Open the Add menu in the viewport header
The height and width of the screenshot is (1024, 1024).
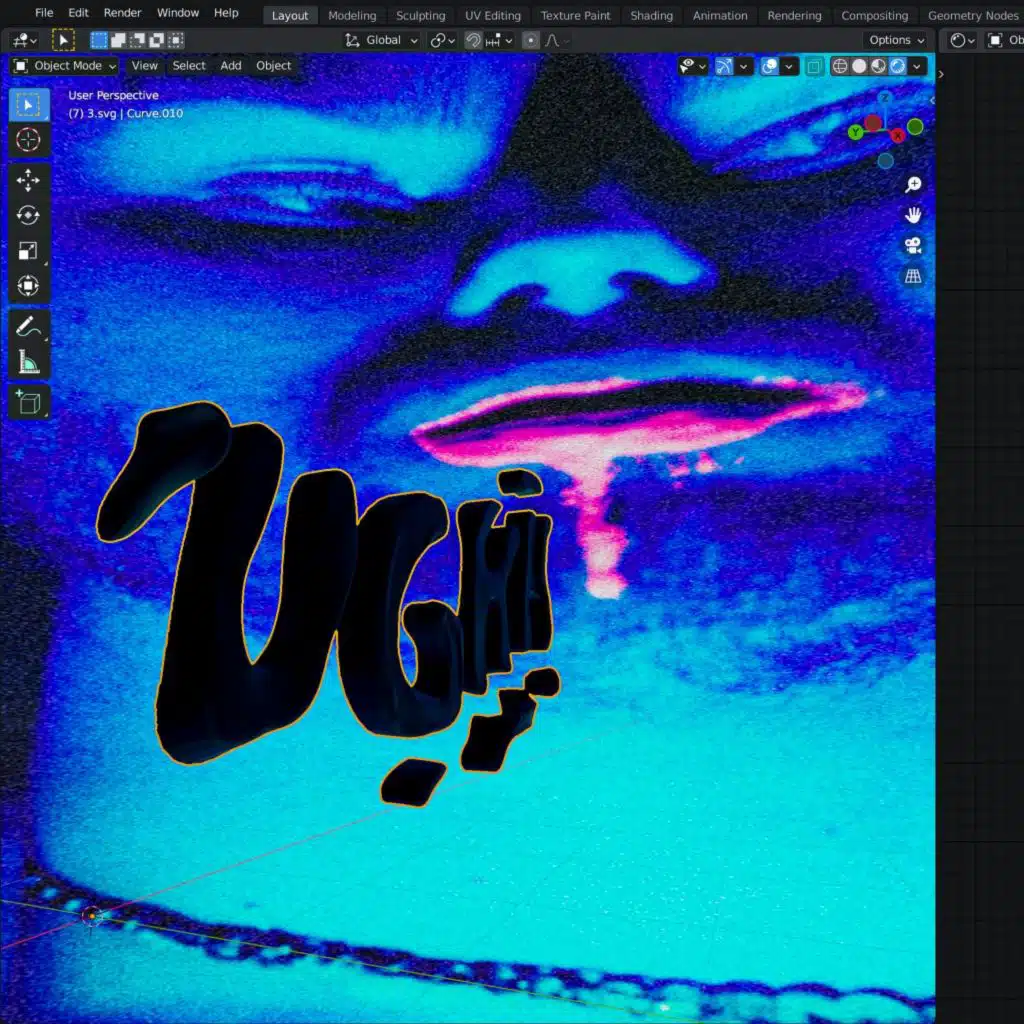click(x=231, y=66)
